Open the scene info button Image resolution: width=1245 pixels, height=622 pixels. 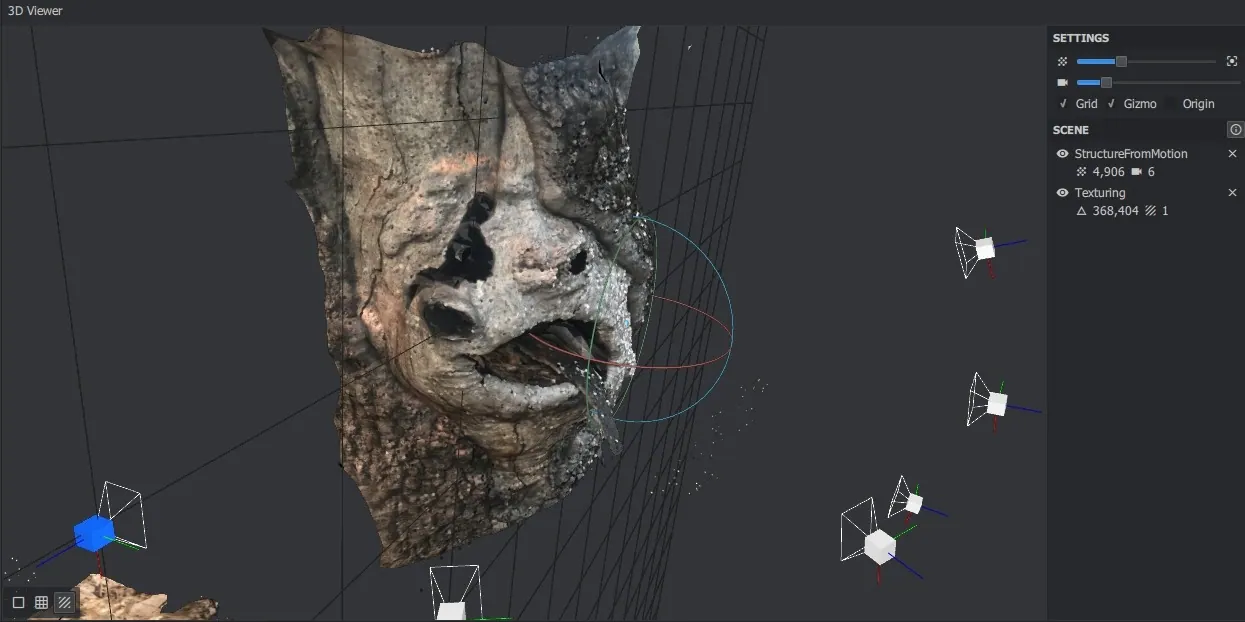click(1235, 130)
